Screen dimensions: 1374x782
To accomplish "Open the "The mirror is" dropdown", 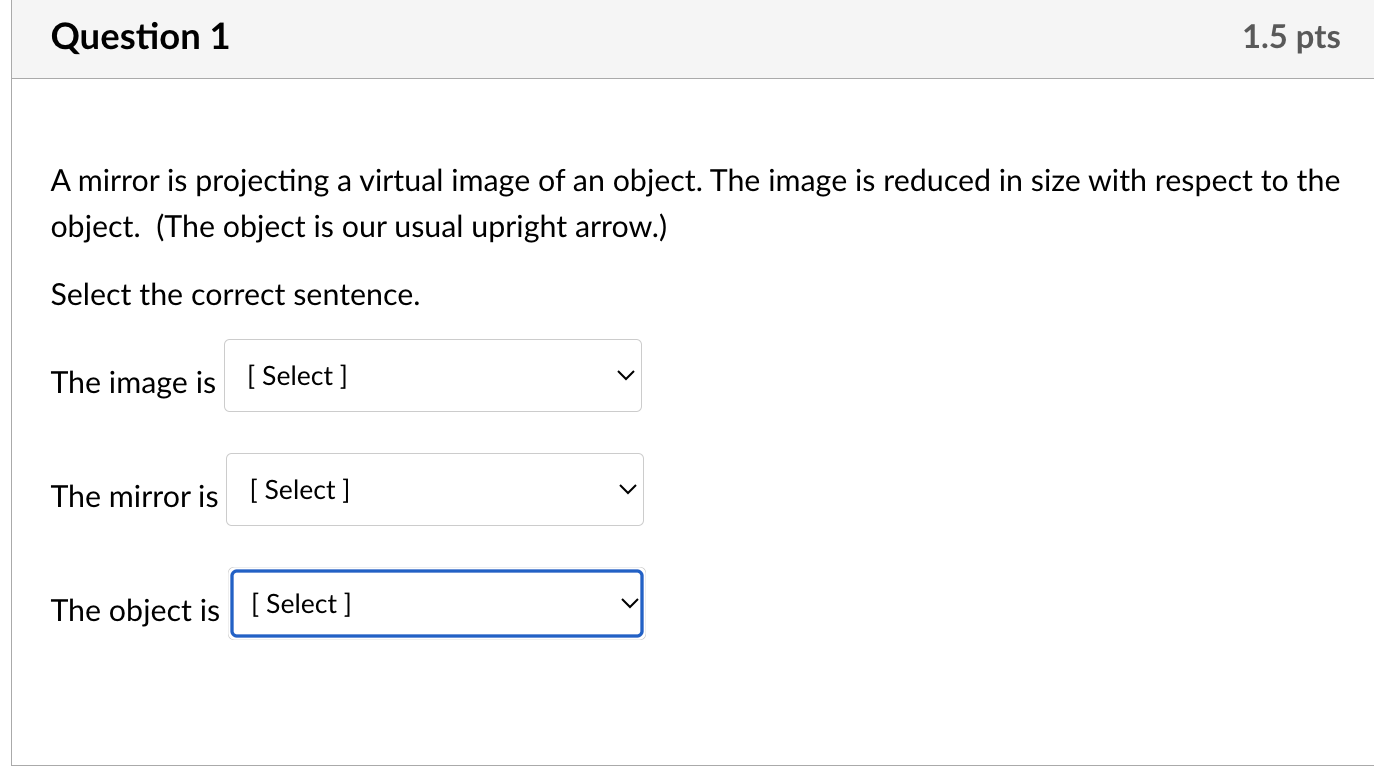I will tap(434, 490).
